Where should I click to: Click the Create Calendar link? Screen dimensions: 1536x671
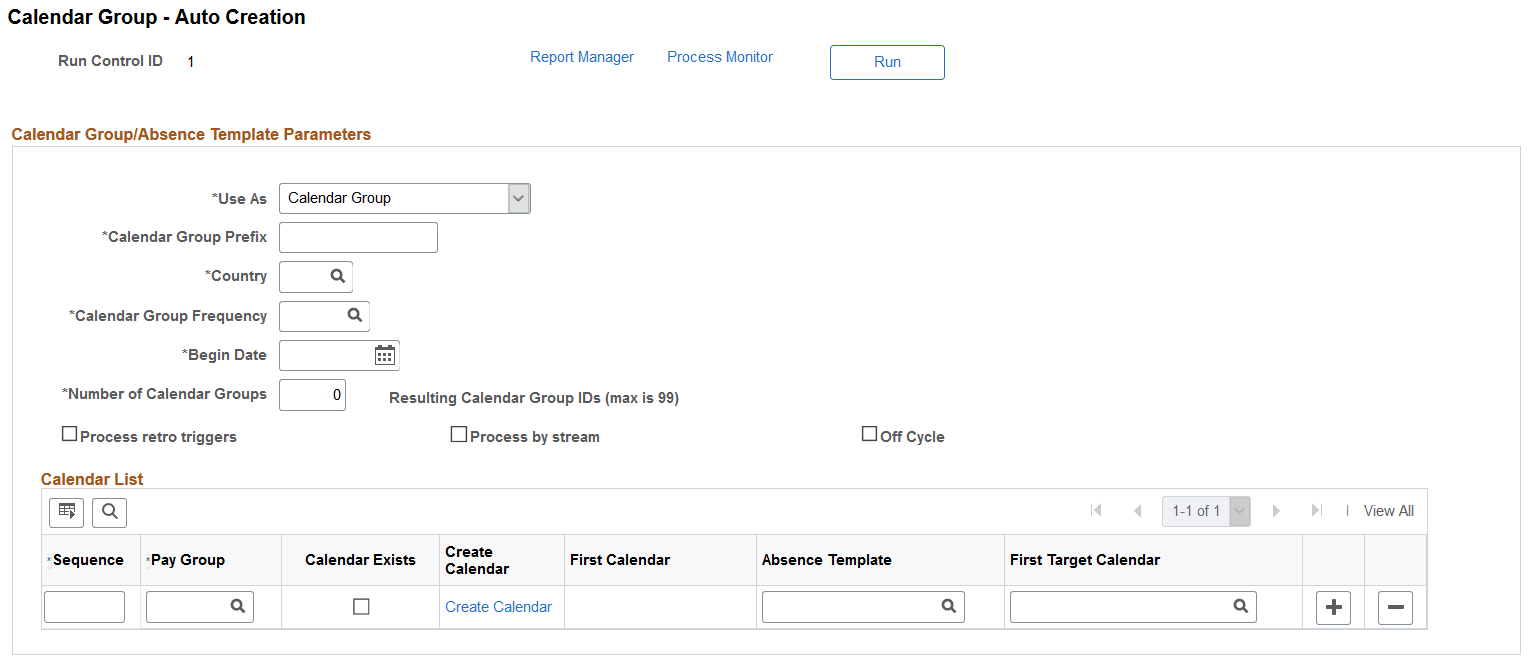(x=498, y=606)
